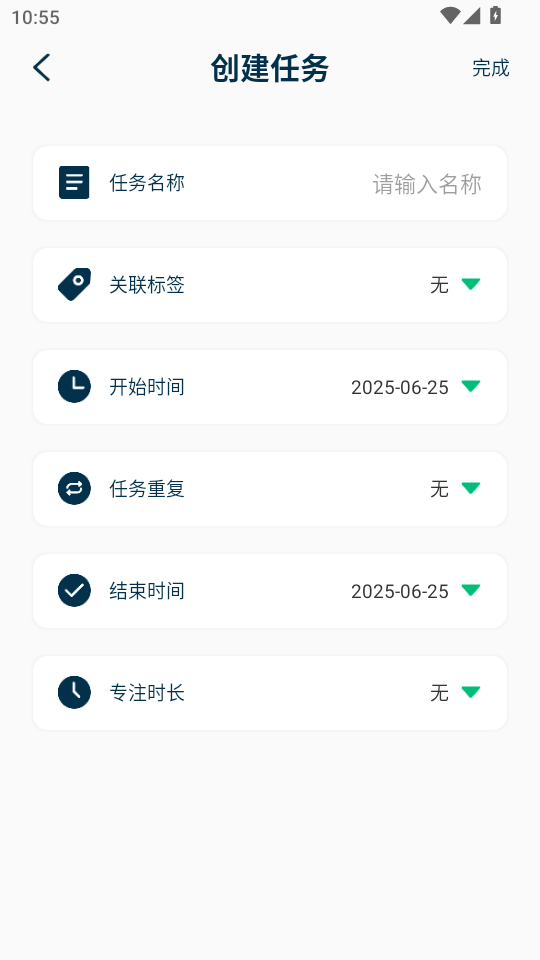Screen dimensions: 540x960
Task: Open the 结束时间 date dropdown arrow
Action: click(471, 590)
